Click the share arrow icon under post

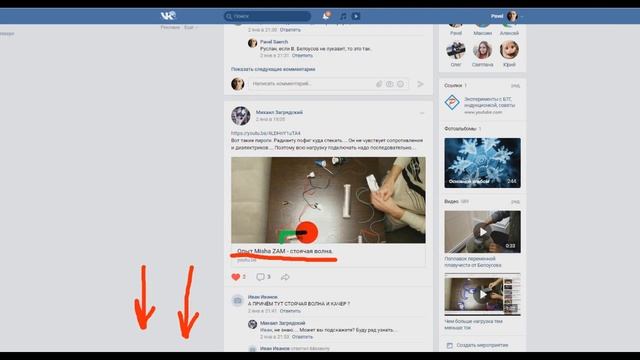[285, 277]
